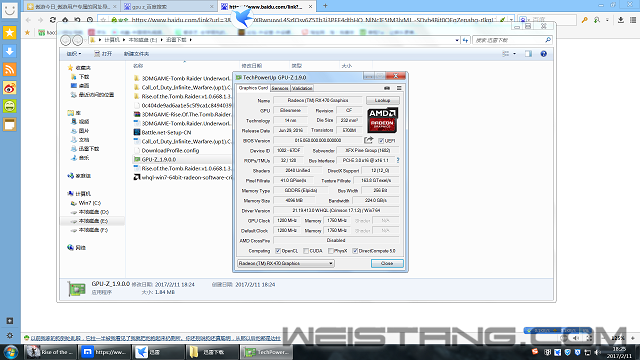640x360 pixels.
Task: Click the Windows Start orb
Action: pos(11,352)
